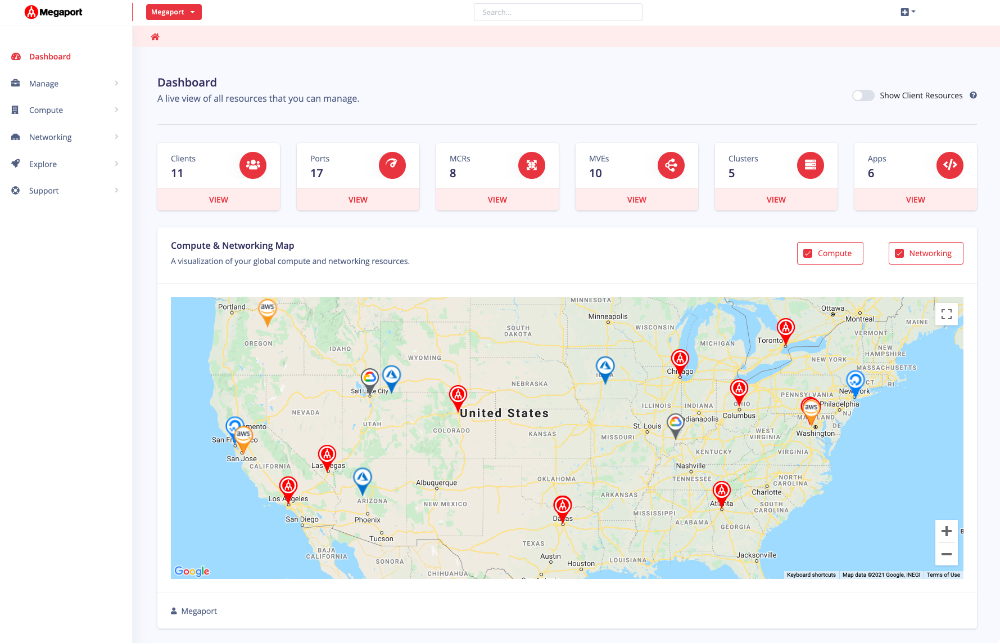Click the home breadcrumb icon
Image resolution: width=1000 pixels, height=644 pixels.
[155, 37]
